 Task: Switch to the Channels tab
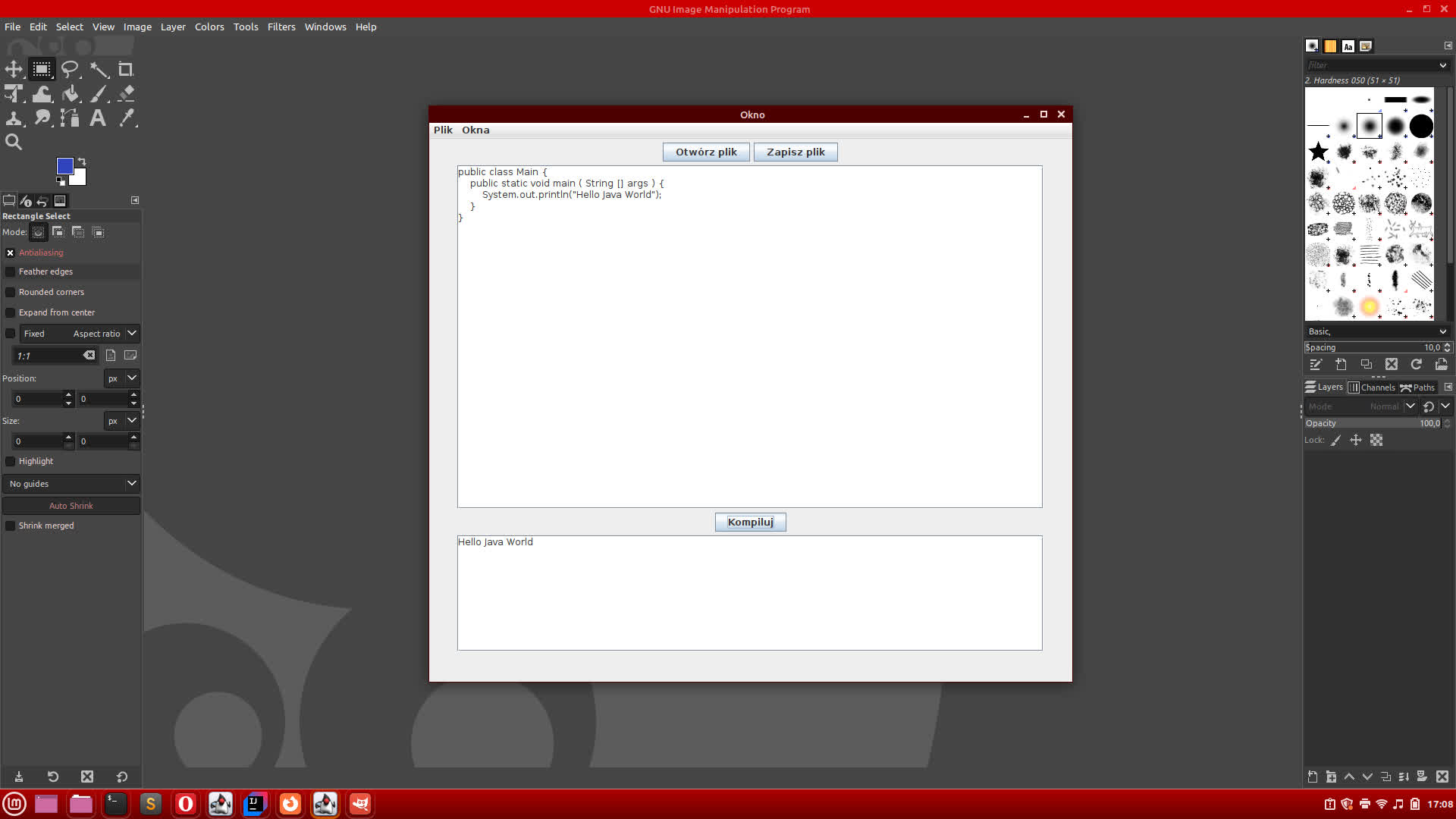point(1372,388)
